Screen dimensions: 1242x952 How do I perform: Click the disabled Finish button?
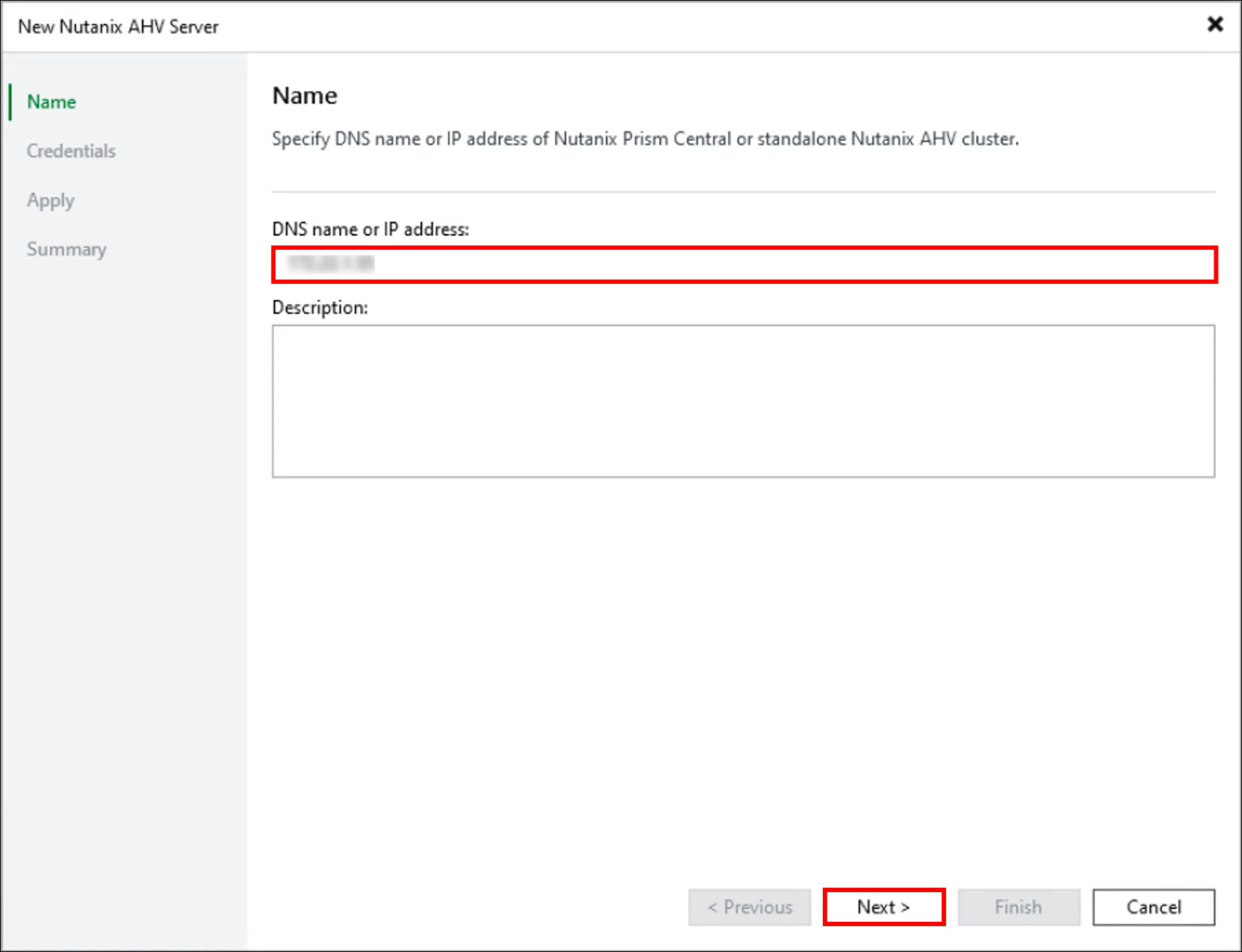tap(1018, 907)
